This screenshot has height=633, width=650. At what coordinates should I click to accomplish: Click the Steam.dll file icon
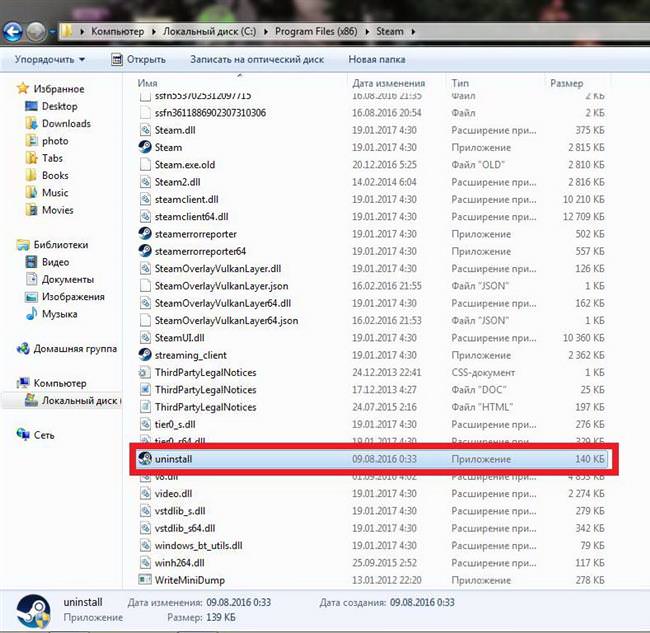point(145,130)
